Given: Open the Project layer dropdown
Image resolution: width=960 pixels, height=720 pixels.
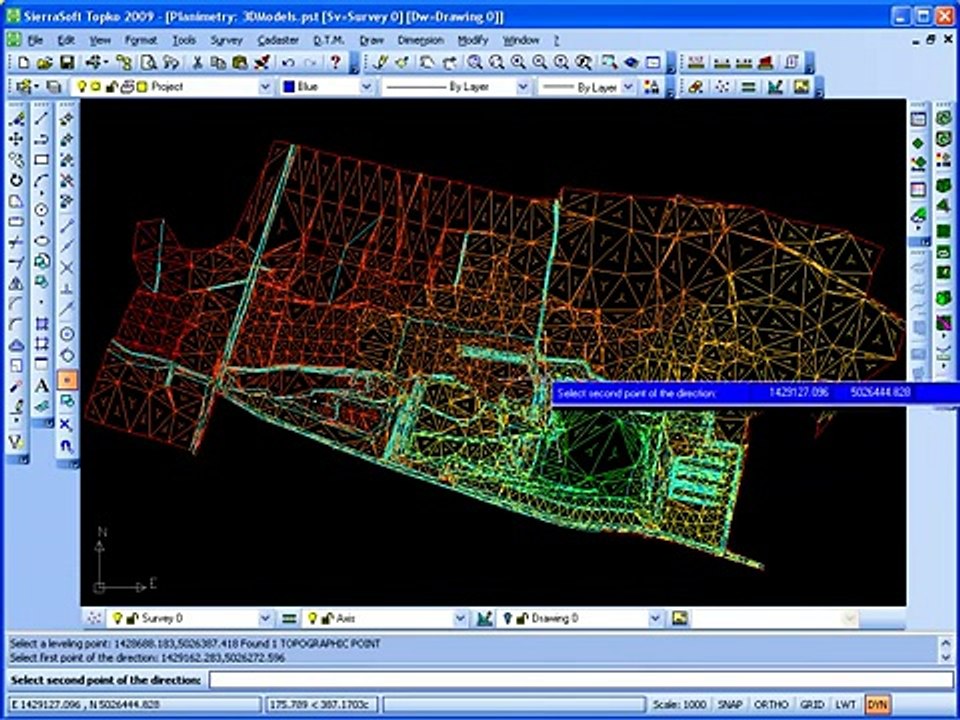Looking at the screenshot, I should click(265, 87).
